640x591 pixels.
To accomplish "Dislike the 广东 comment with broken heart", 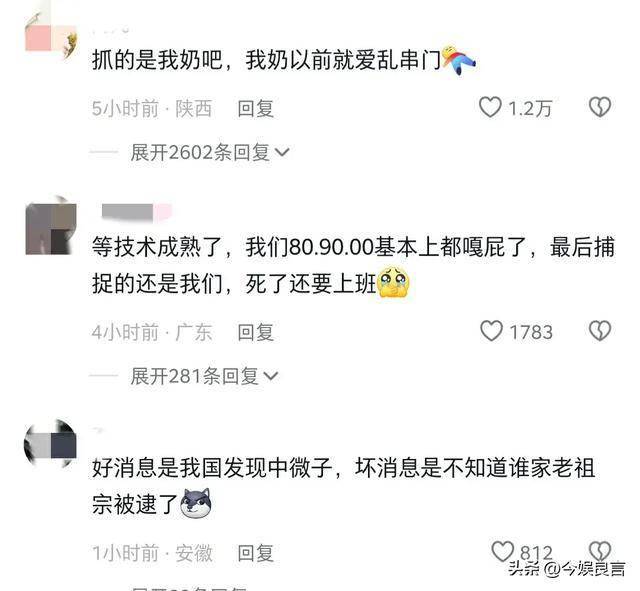I will [600, 331].
